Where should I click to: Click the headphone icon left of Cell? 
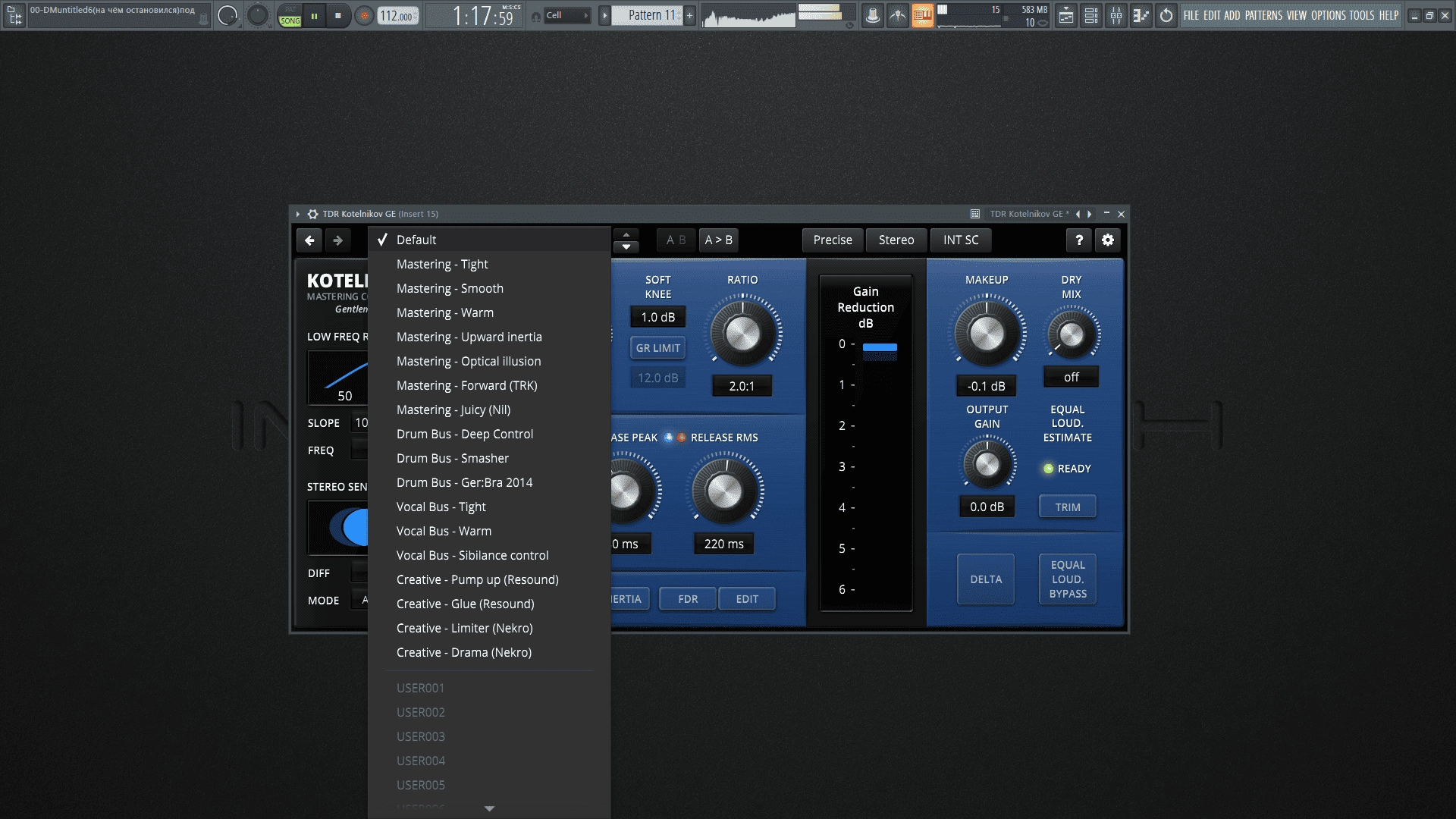click(x=536, y=16)
